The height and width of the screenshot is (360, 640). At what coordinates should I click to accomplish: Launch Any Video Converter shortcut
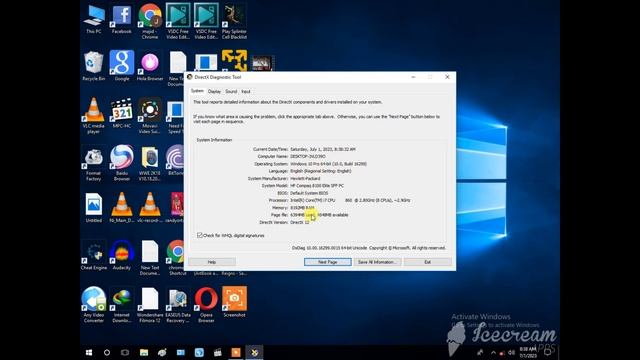point(93,305)
